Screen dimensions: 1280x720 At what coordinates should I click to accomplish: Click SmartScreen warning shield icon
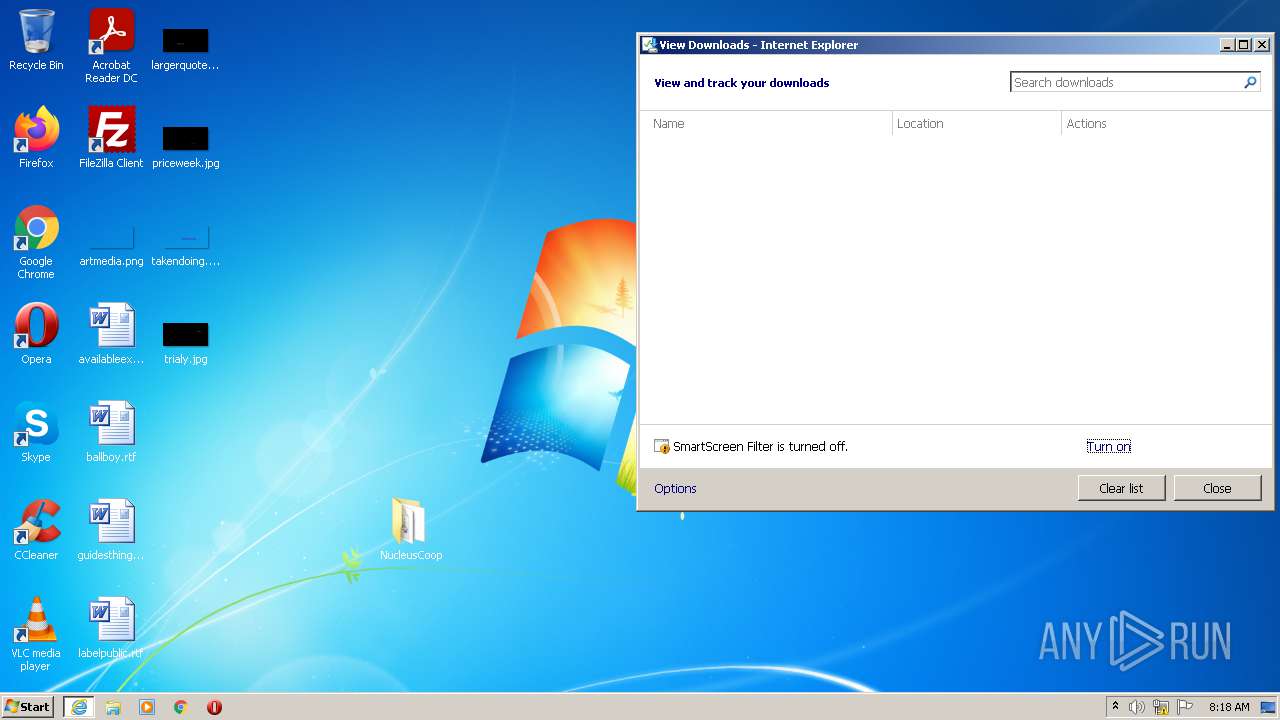(x=661, y=447)
